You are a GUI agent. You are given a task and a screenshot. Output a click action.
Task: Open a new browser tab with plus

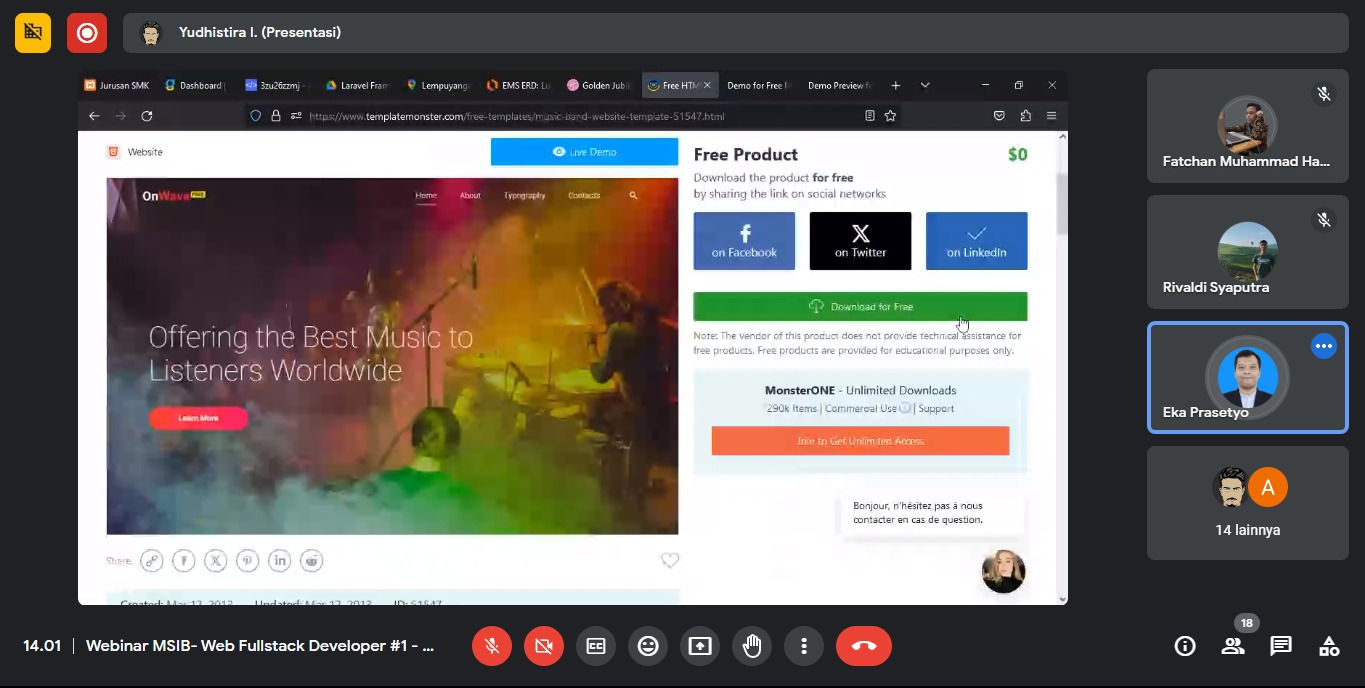895,86
